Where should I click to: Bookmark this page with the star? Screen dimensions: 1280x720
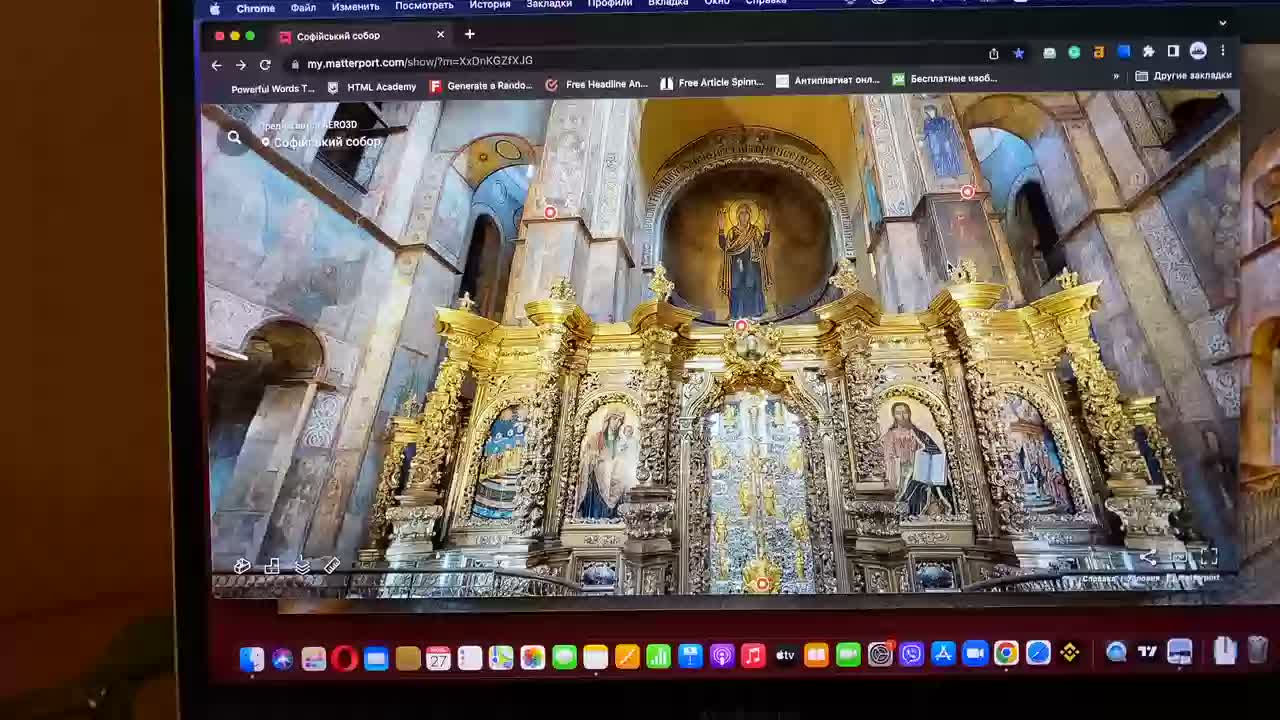click(1018, 53)
